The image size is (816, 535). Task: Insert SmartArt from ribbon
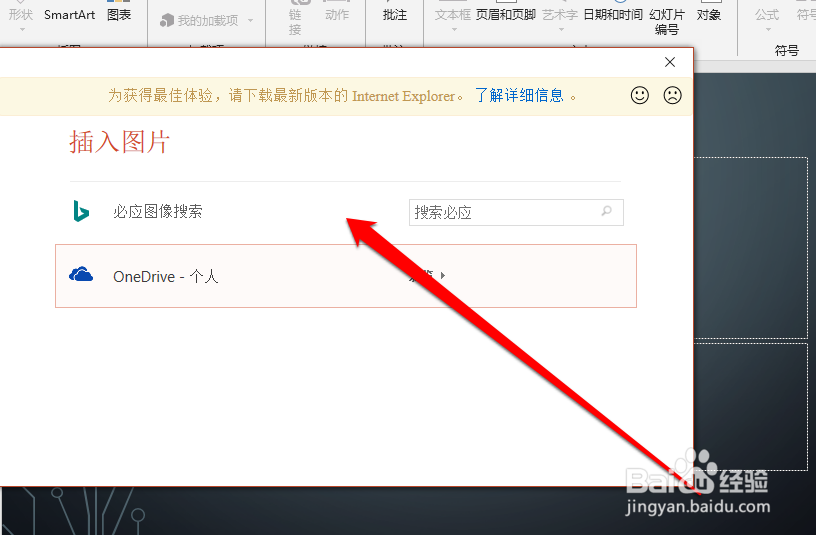coord(70,15)
